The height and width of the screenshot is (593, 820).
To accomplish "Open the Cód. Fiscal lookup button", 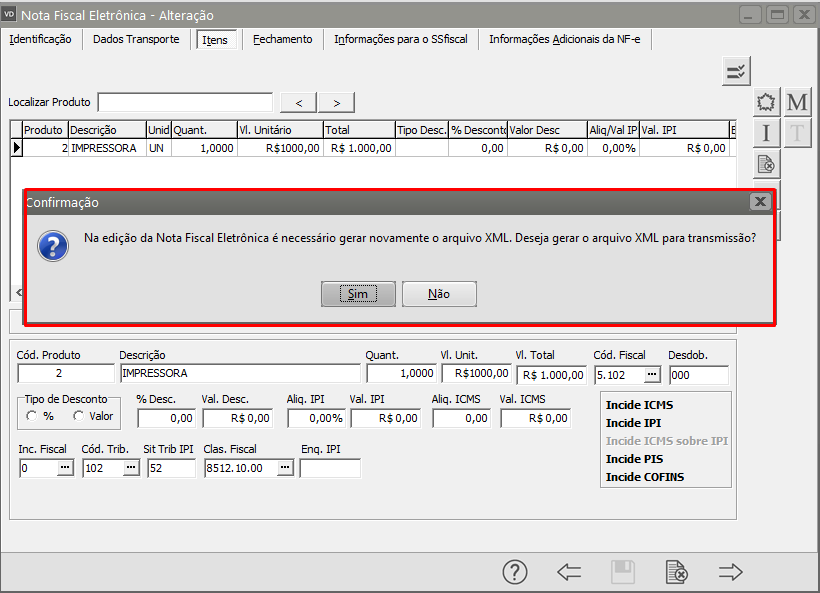I will [x=652, y=374].
